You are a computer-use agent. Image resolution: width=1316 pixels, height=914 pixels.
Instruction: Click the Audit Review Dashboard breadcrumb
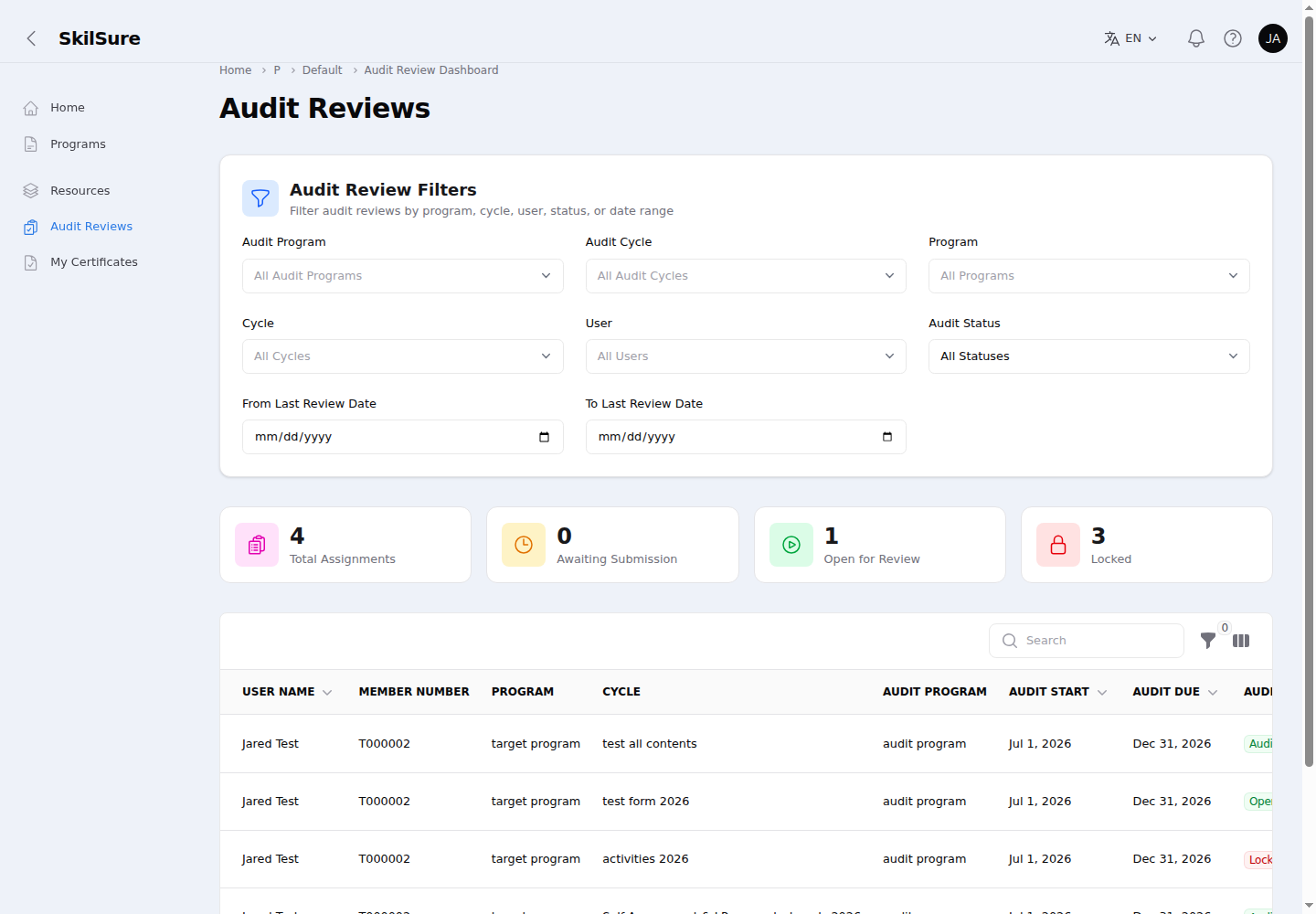(x=431, y=70)
